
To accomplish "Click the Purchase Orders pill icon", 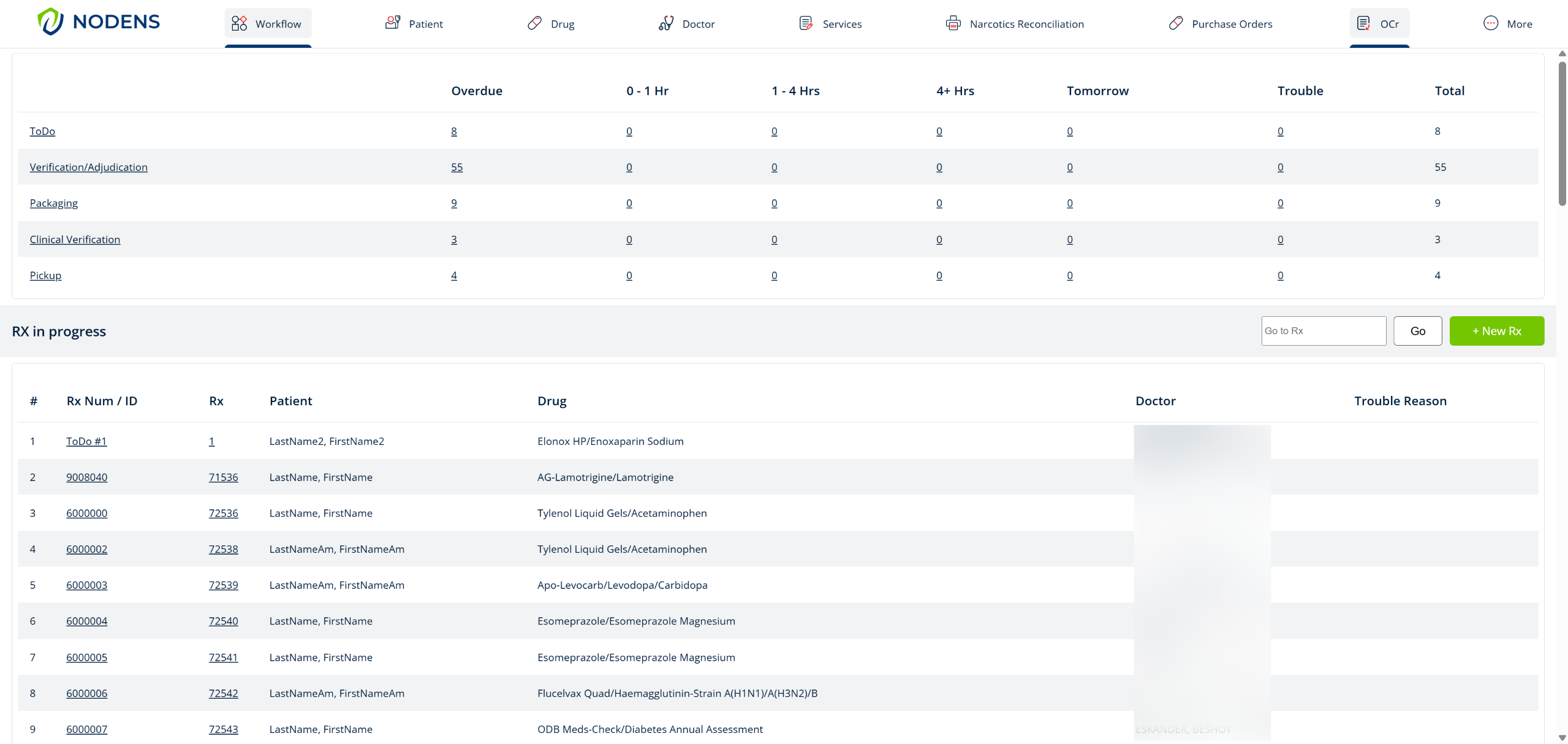I will coord(1175,23).
